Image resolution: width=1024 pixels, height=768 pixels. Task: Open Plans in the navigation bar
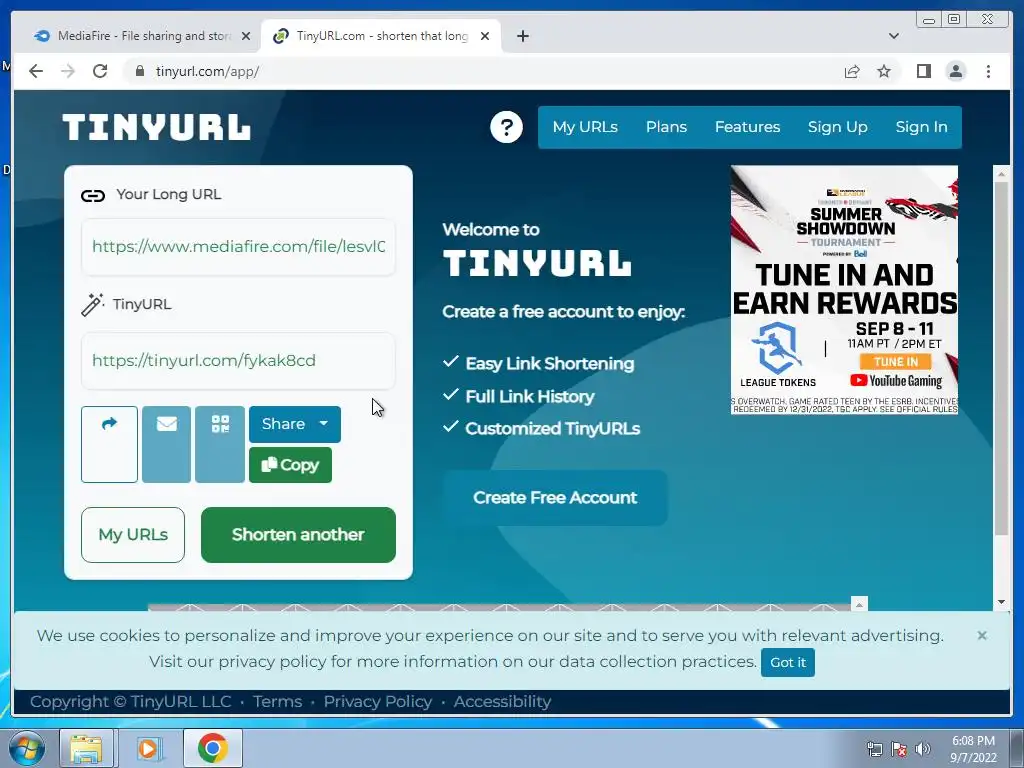[x=666, y=127]
